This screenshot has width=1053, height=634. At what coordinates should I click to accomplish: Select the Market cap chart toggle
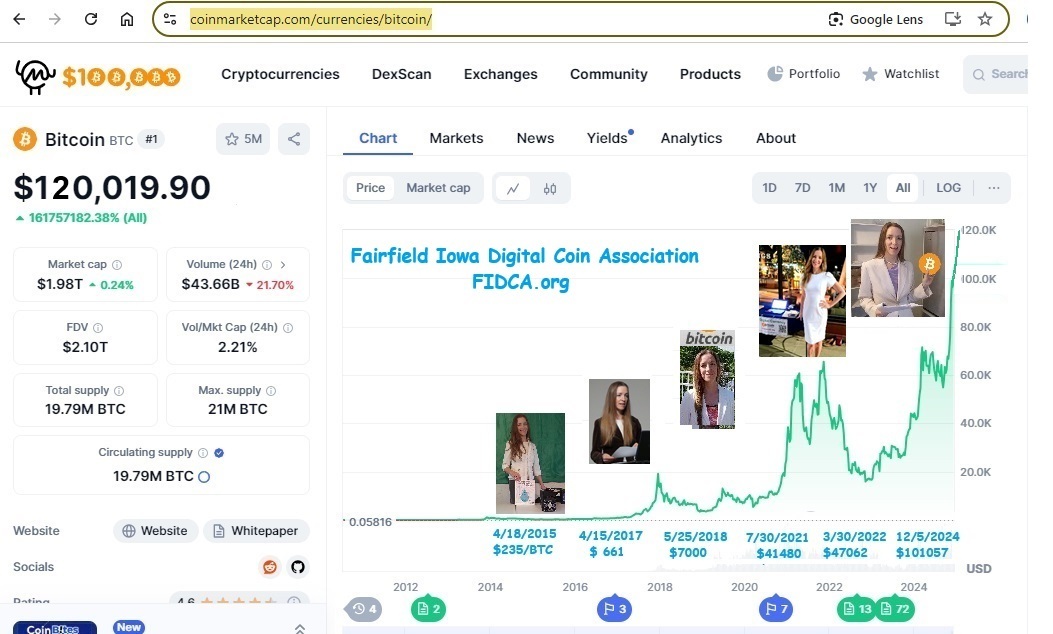(x=439, y=188)
